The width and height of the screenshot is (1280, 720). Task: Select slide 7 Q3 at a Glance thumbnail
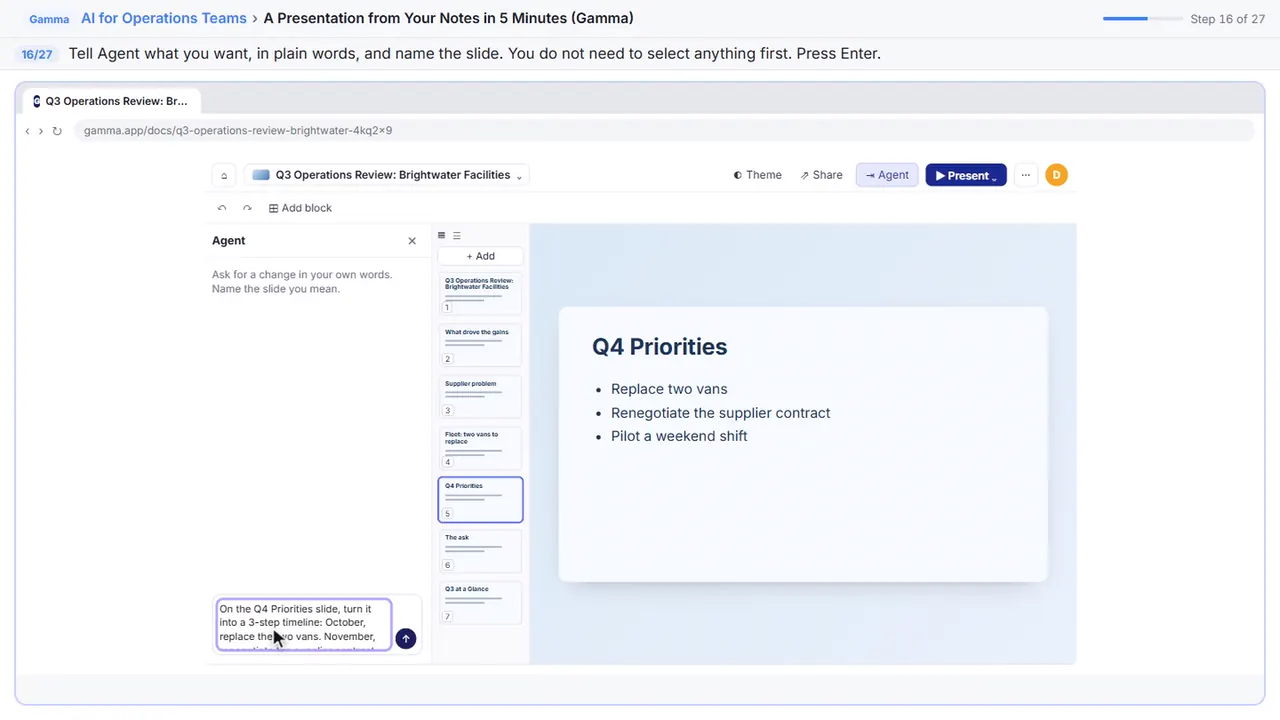[480, 603]
